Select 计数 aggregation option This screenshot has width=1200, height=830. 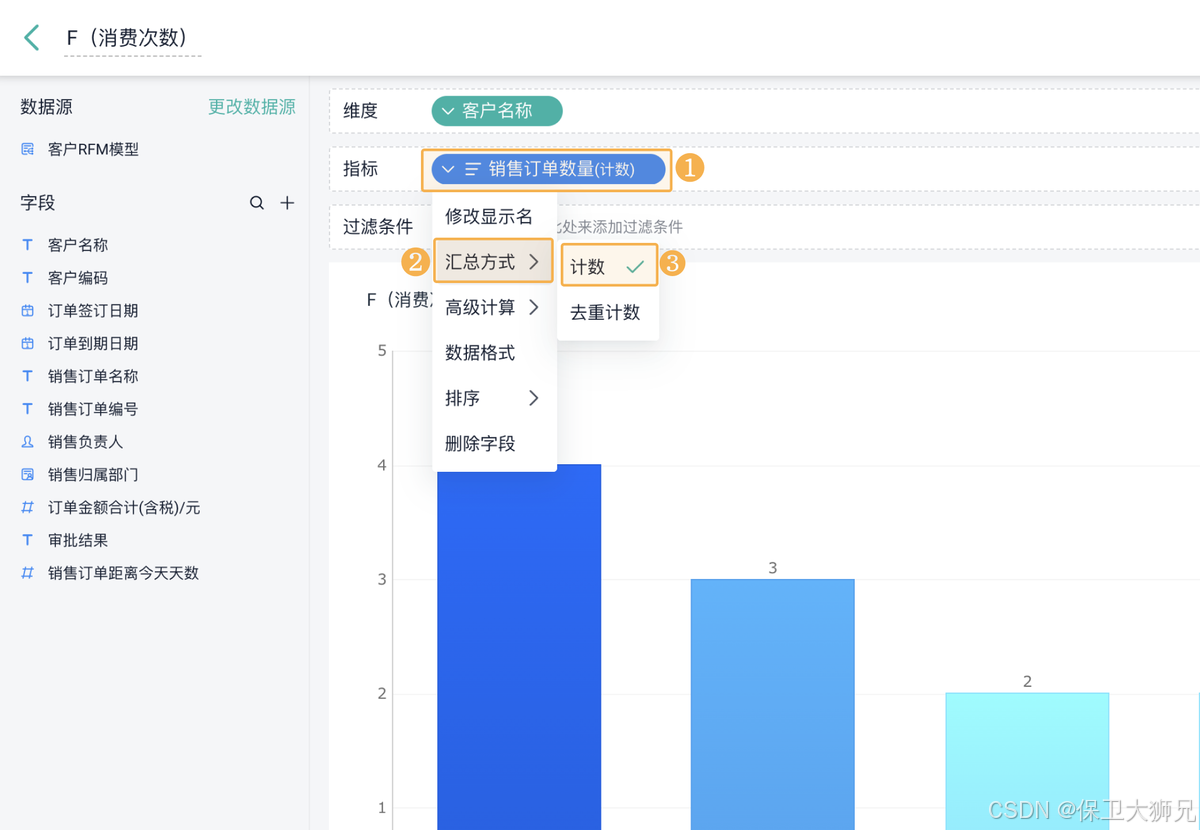[609, 266]
